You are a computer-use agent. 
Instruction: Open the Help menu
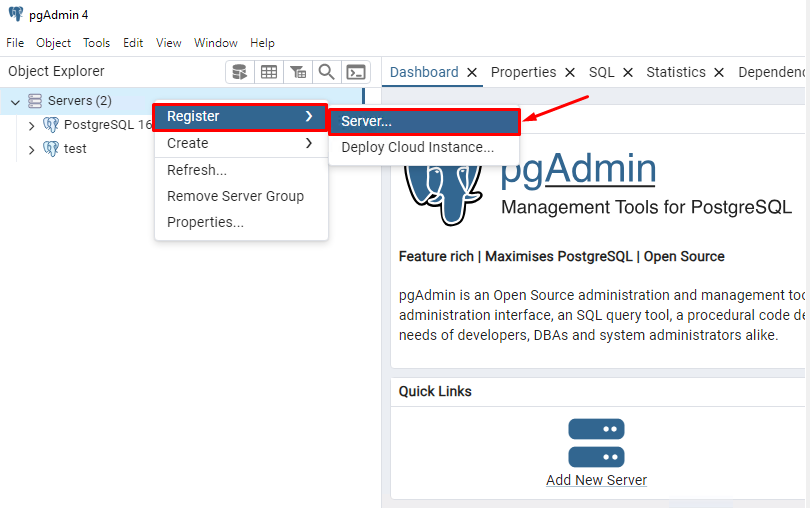tap(262, 43)
